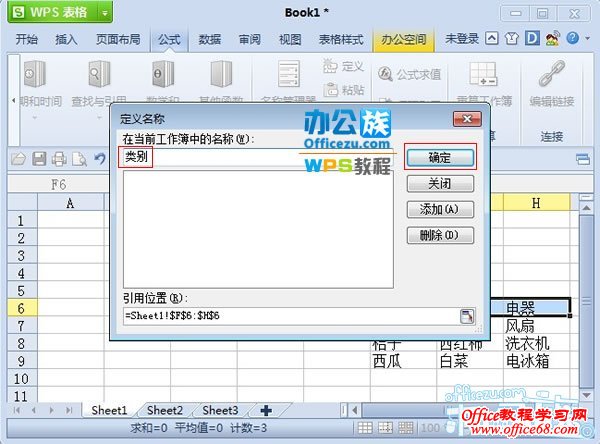Open the 办公空间 tab

pyautogui.click(x=403, y=39)
